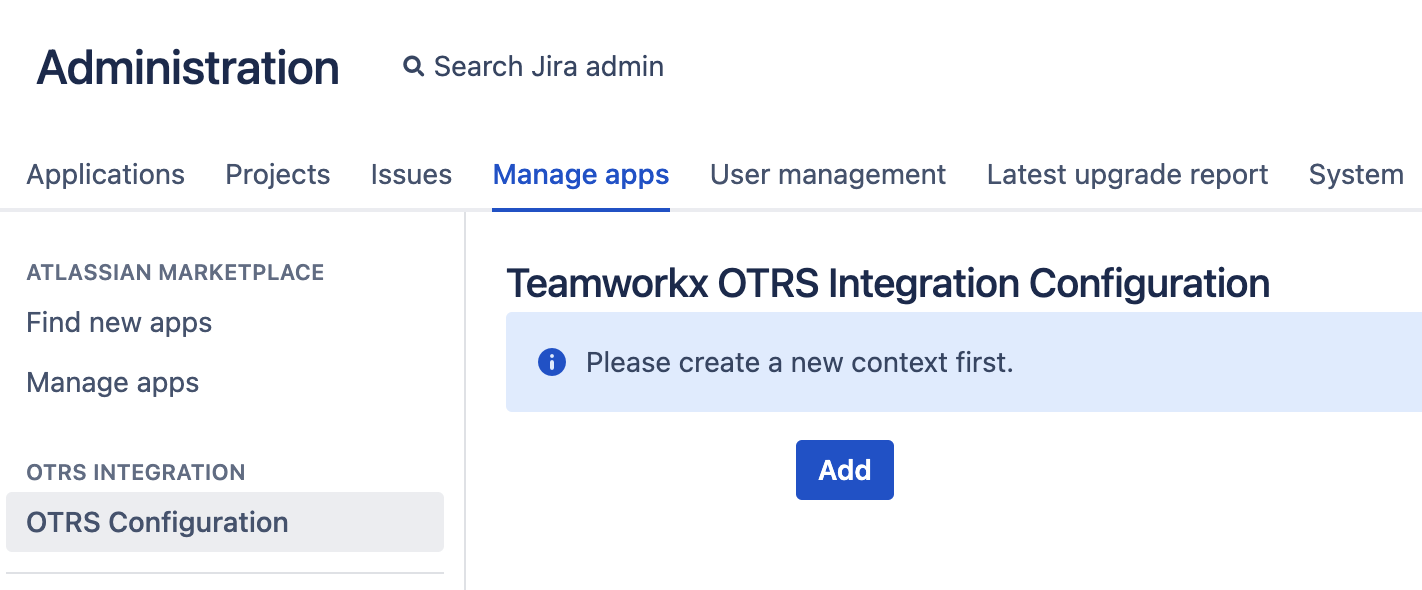1422x590 pixels.
Task: Open the Applications tab
Action: (106, 175)
